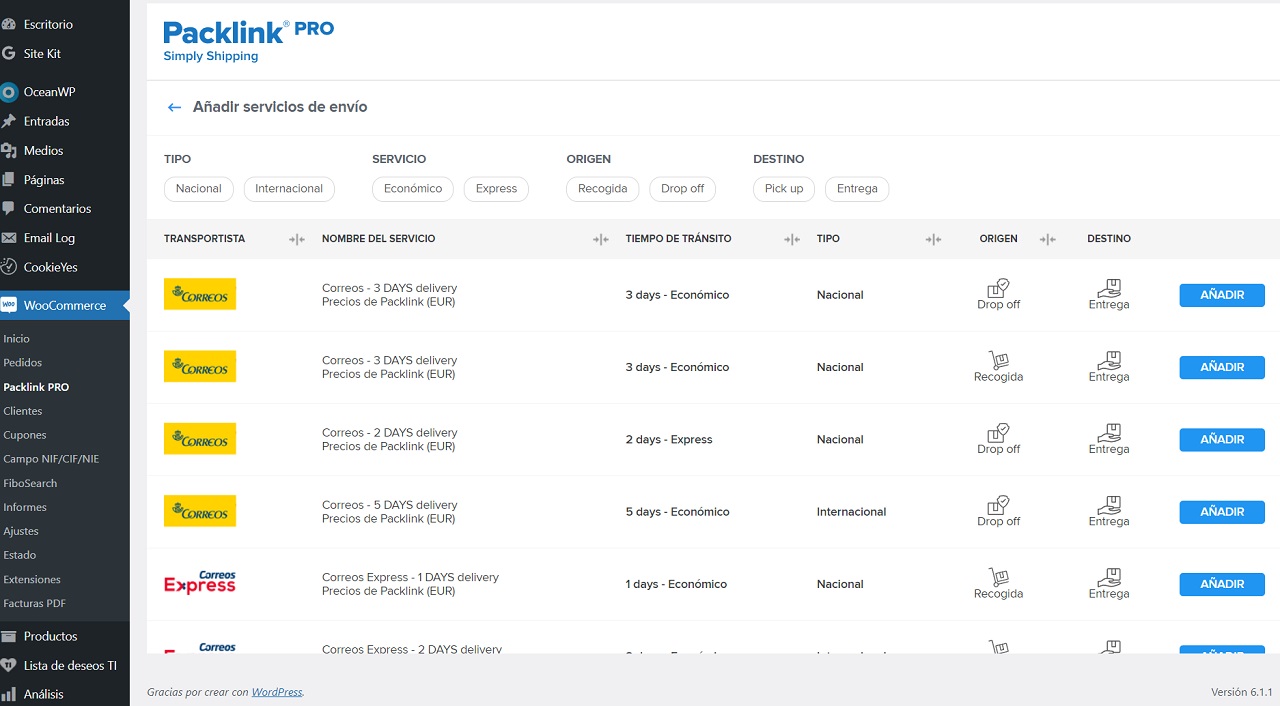The width and height of the screenshot is (1280, 706).
Task: Click the Tiempo de tránsito column sort icon
Action: (792, 239)
